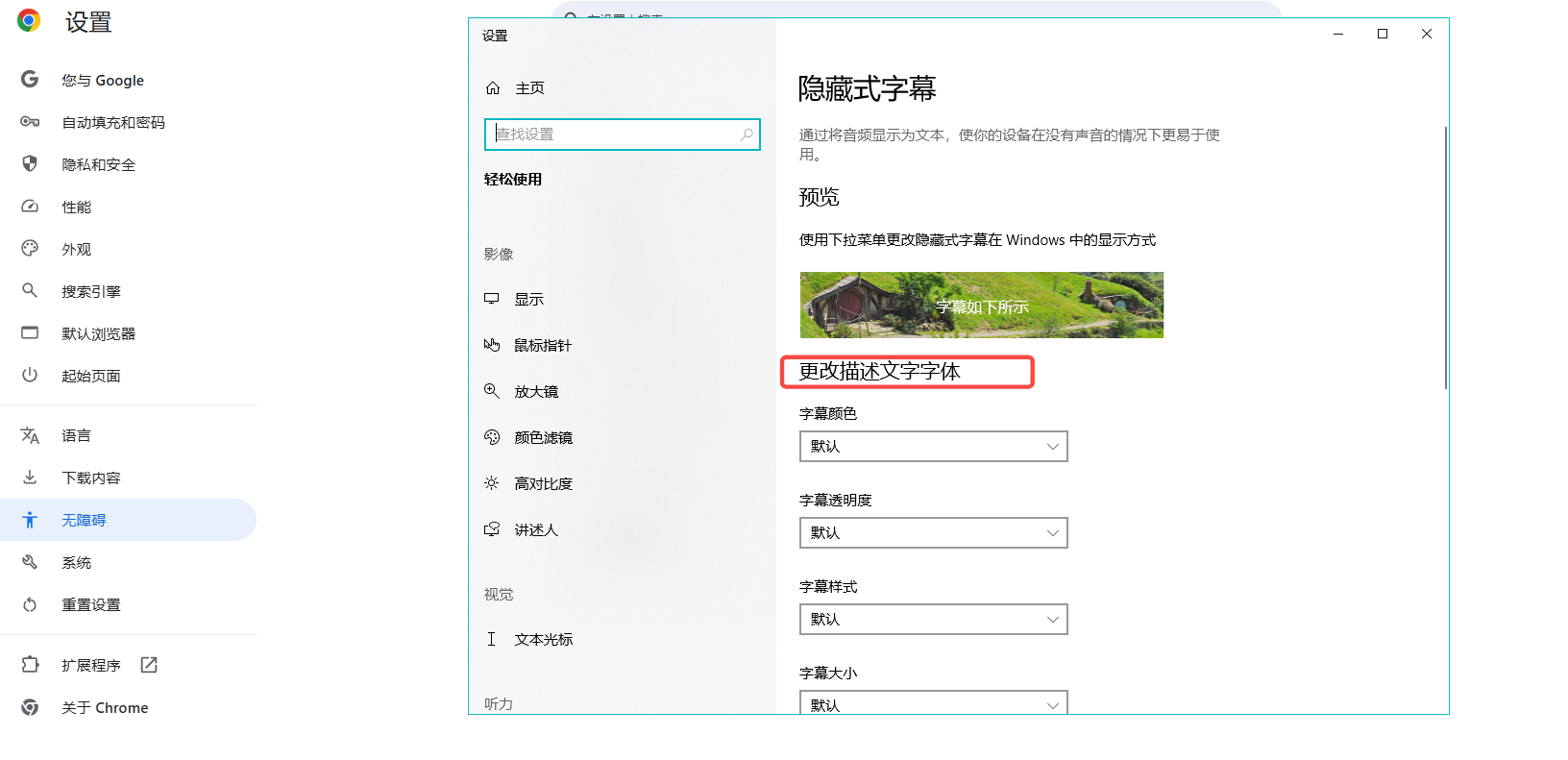The height and width of the screenshot is (760, 1568).
Task: Click the browser window icon for 默认浏览器
Action: tap(30, 332)
